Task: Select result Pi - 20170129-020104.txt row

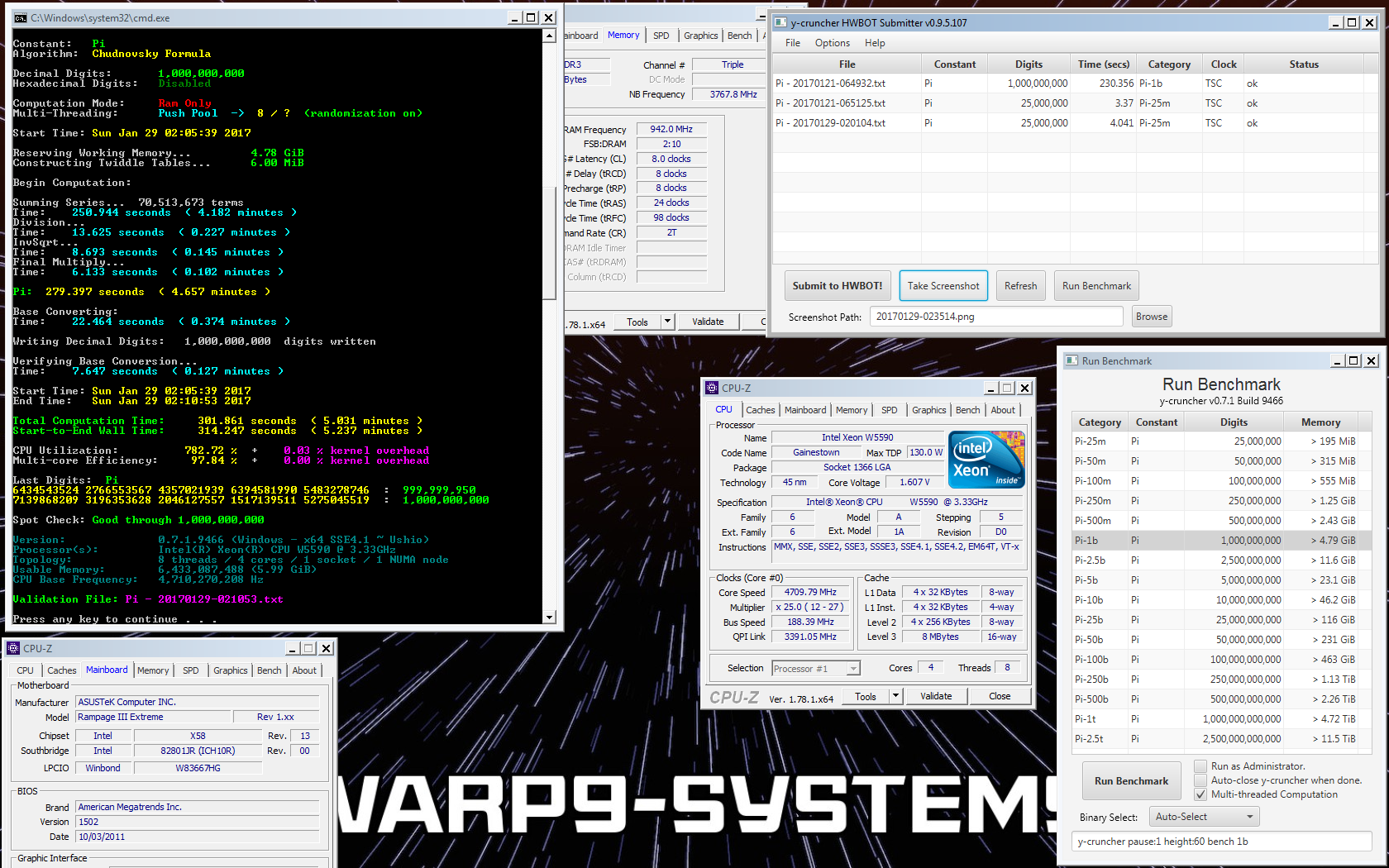Action: pos(1068,123)
